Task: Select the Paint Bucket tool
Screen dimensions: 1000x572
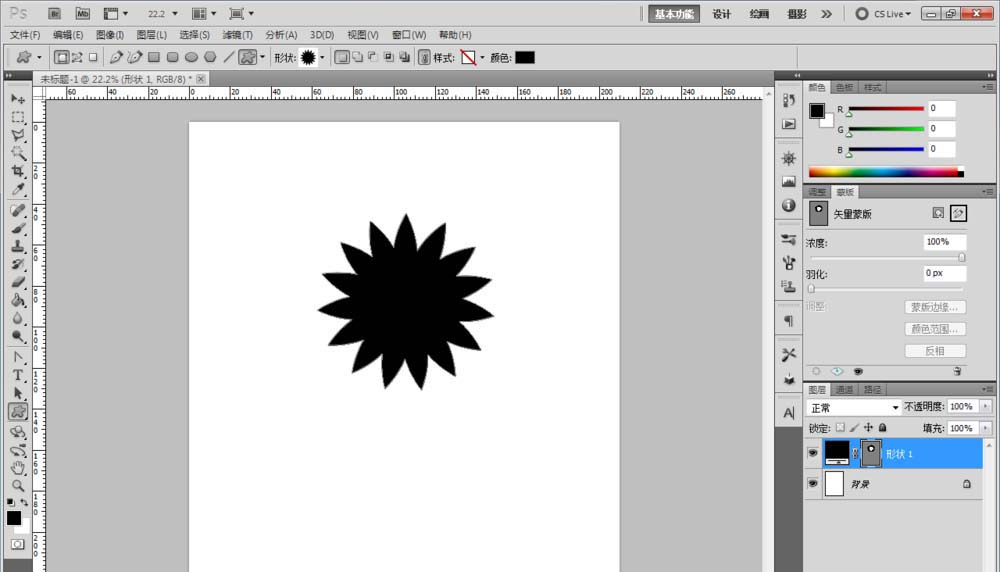Action: click(18, 300)
